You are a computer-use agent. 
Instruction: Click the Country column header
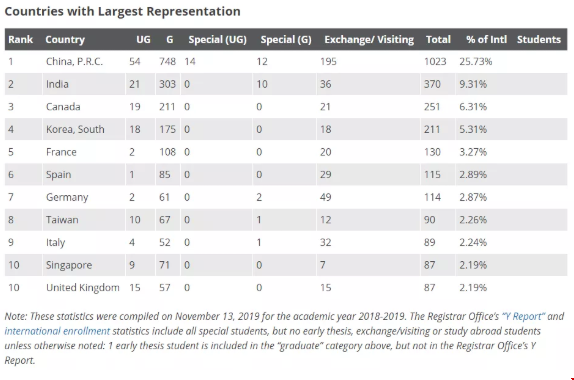[65, 40]
